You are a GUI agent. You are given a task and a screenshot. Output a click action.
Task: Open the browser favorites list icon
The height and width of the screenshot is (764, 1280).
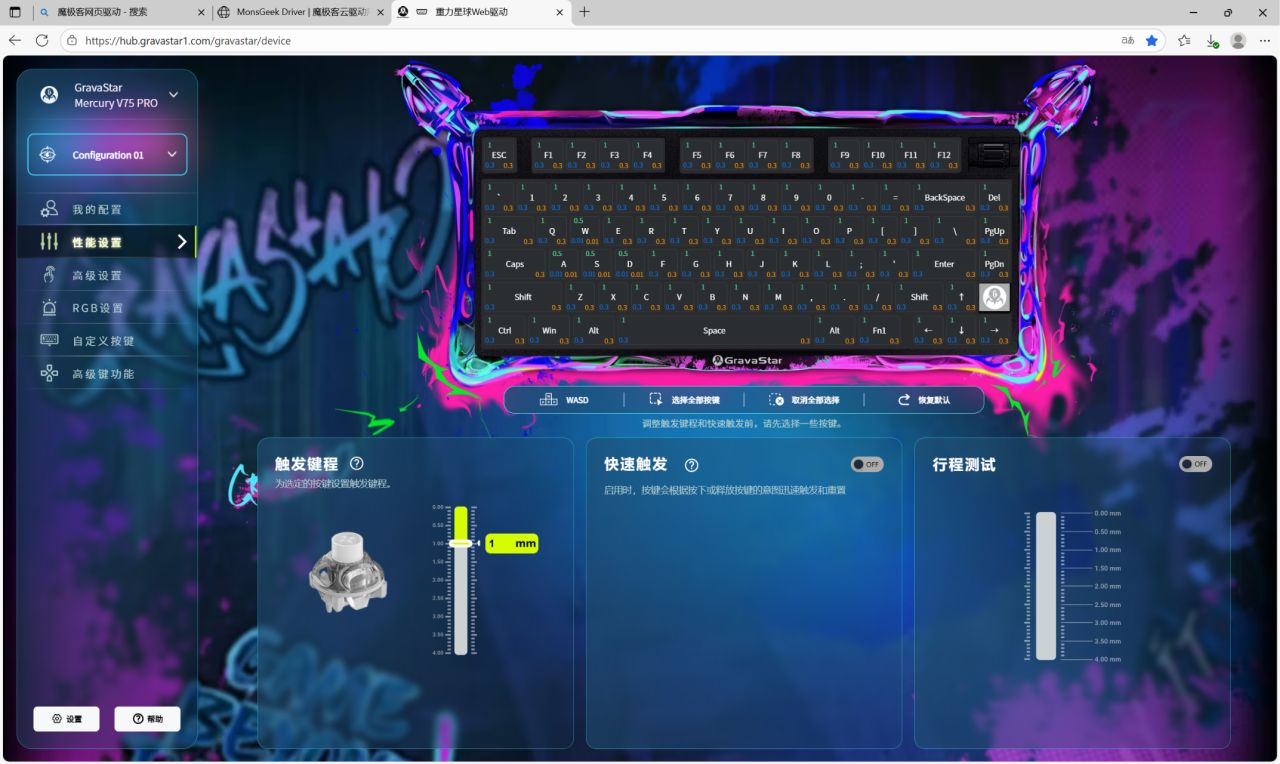click(x=1184, y=41)
